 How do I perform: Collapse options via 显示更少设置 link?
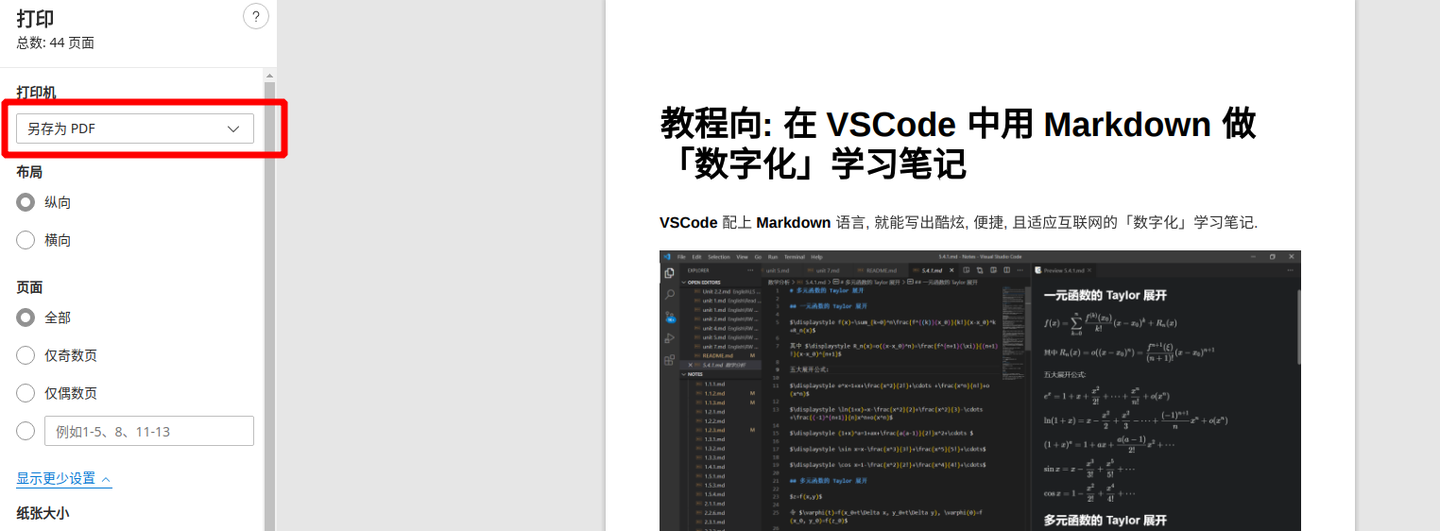tap(64, 479)
